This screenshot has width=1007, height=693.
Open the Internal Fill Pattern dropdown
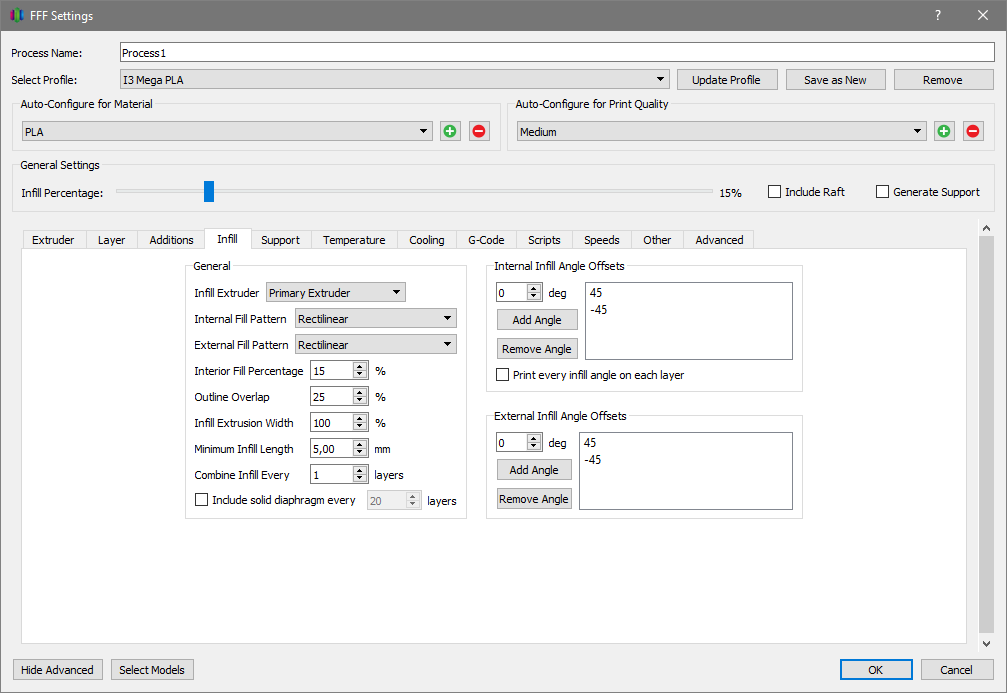(376, 319)
